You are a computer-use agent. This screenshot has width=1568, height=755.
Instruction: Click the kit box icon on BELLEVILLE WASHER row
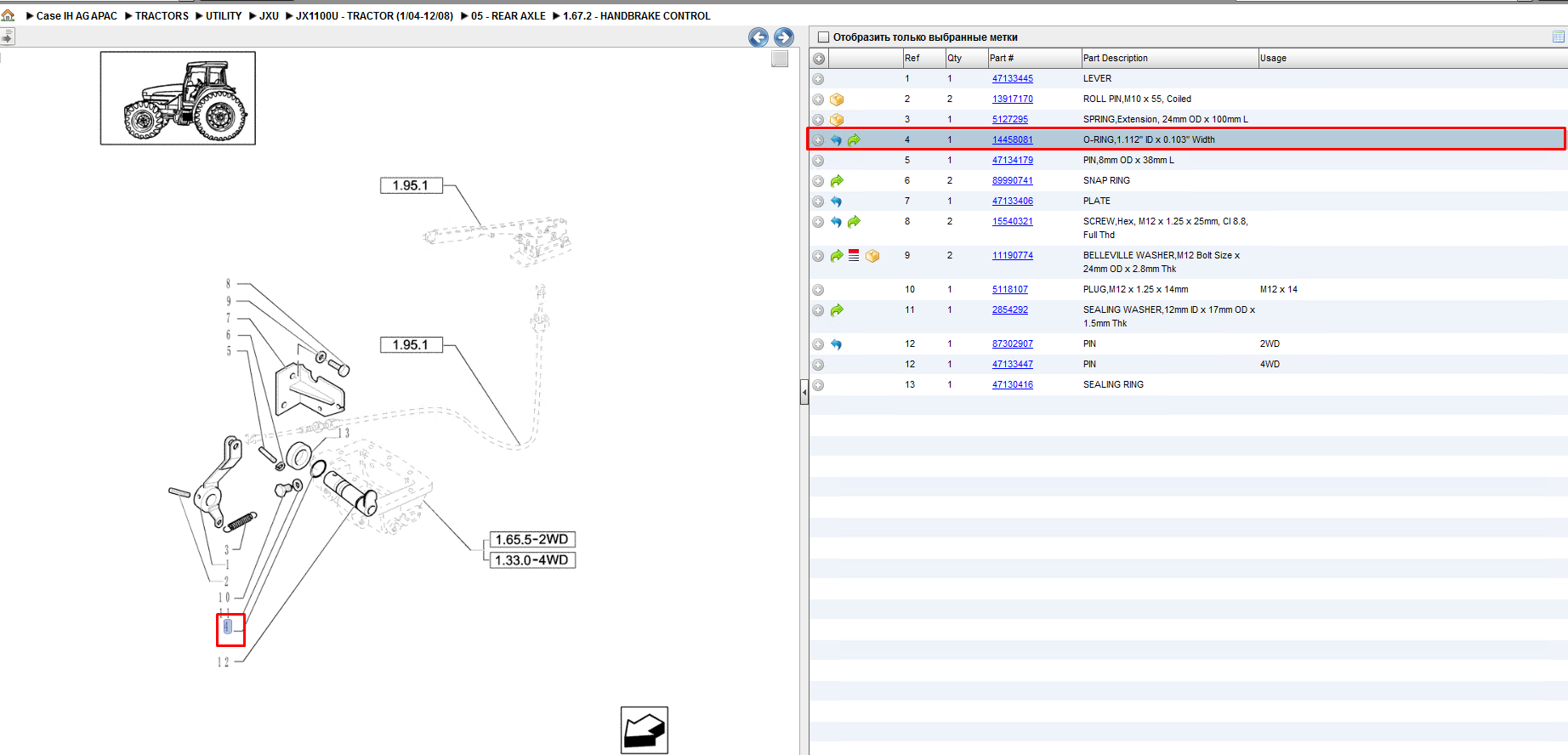872,256
